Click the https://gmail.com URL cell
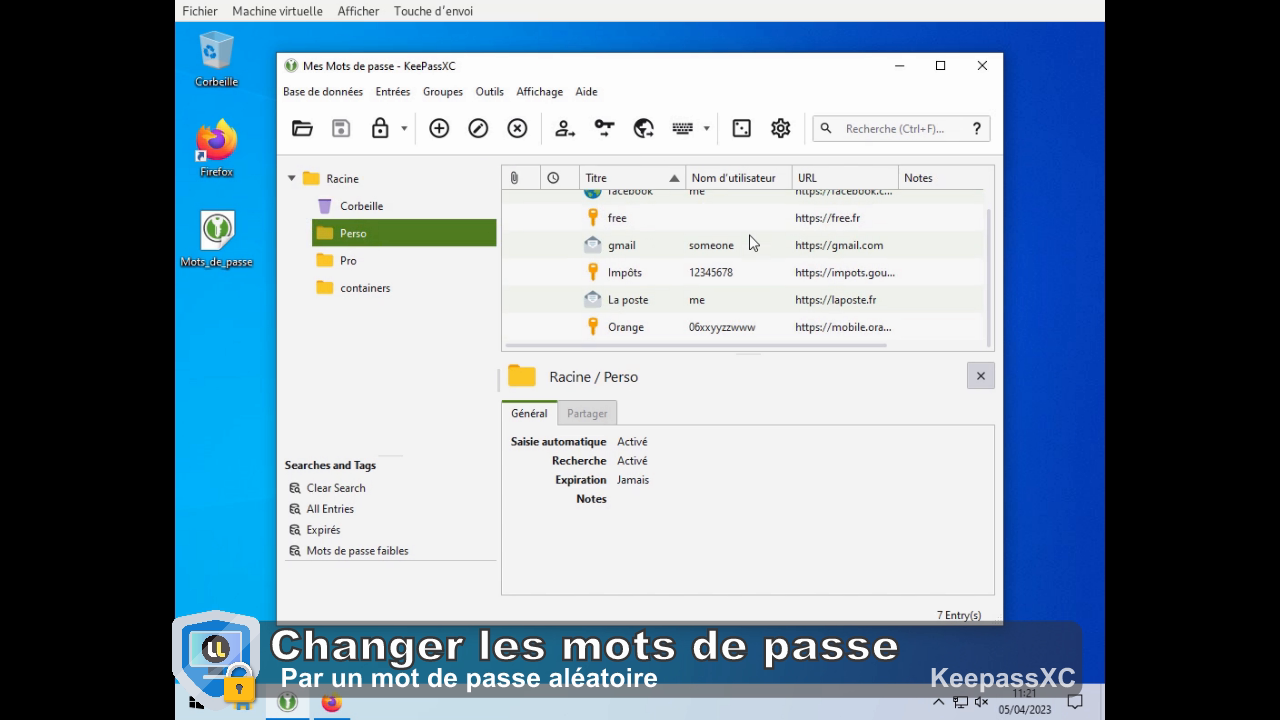The width and height of the screenshot is (1280, 720). pos(839,245)
